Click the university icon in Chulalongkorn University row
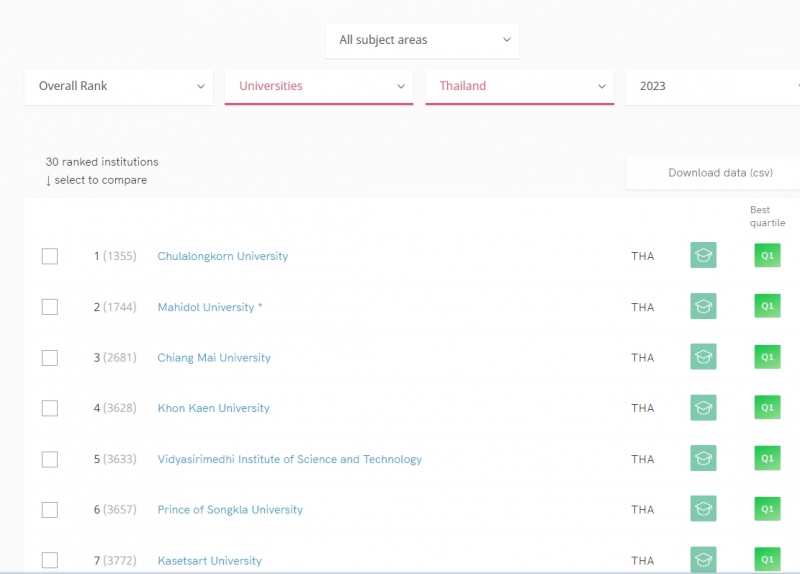 [703, 255]
